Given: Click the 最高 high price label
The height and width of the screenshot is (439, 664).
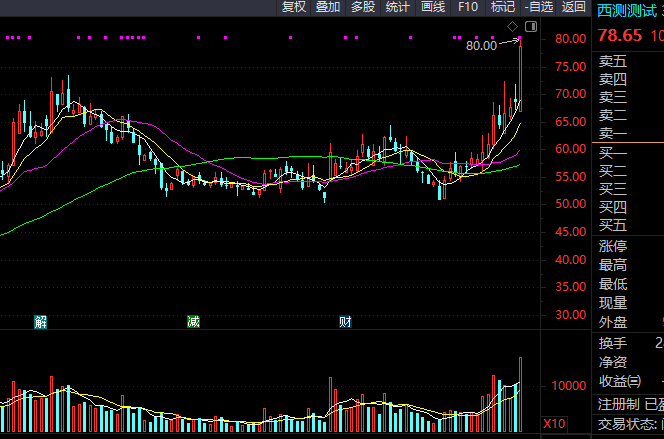Looking at the screenshot, I should (613, 265).
